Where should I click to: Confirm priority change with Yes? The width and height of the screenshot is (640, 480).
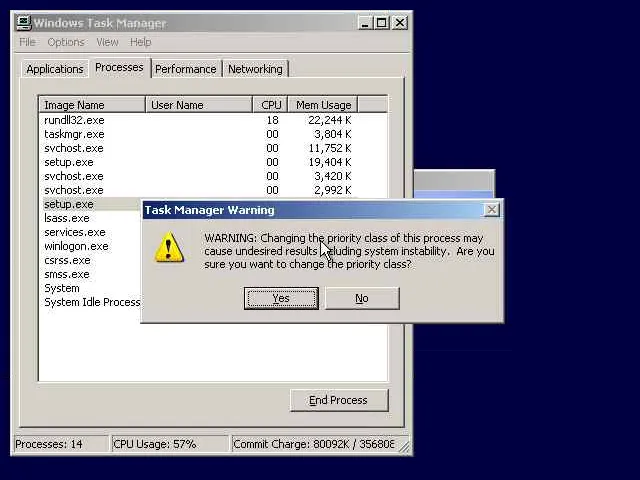(281, 298)
